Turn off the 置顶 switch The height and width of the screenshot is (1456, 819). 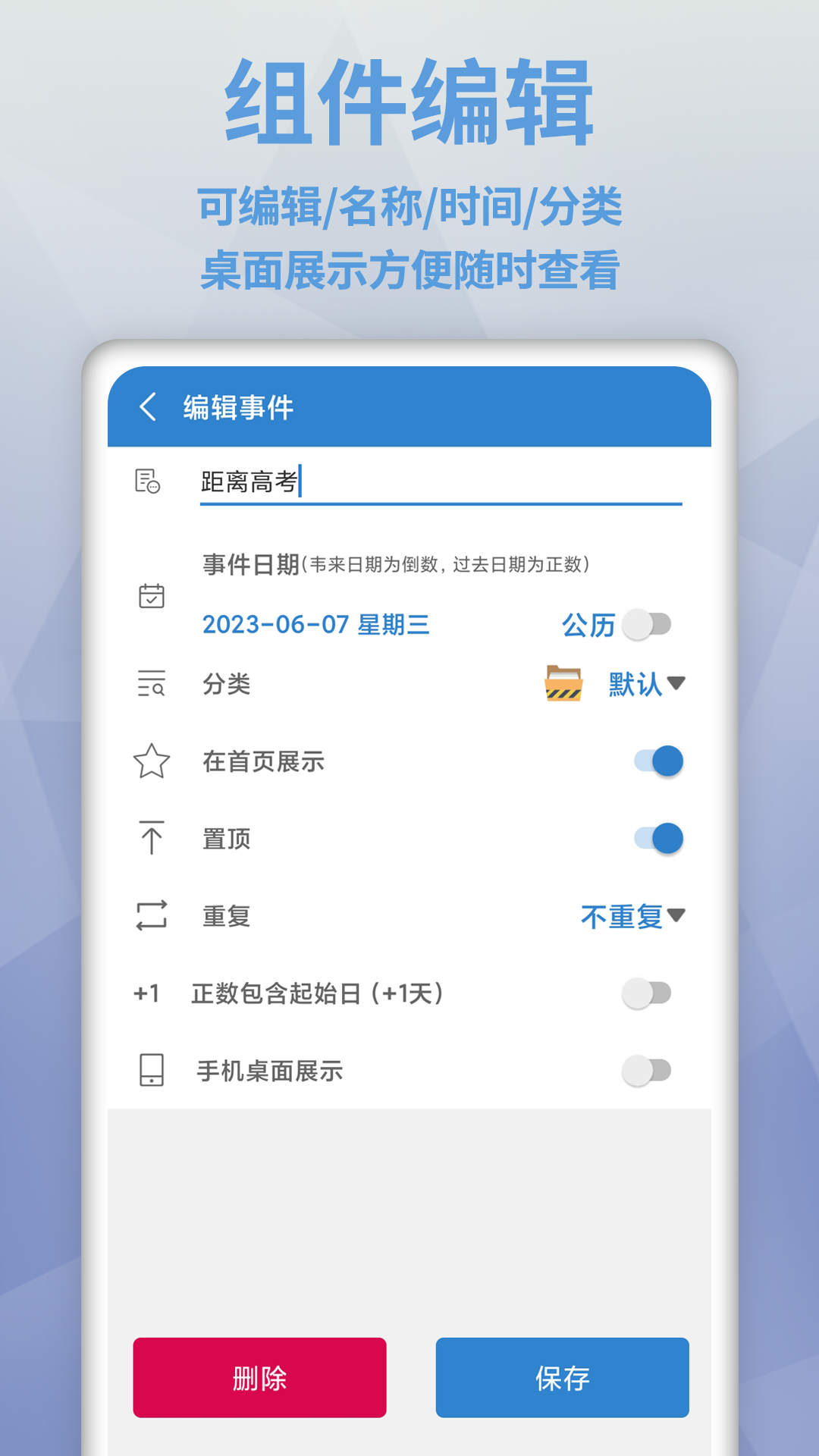point(659,838)
